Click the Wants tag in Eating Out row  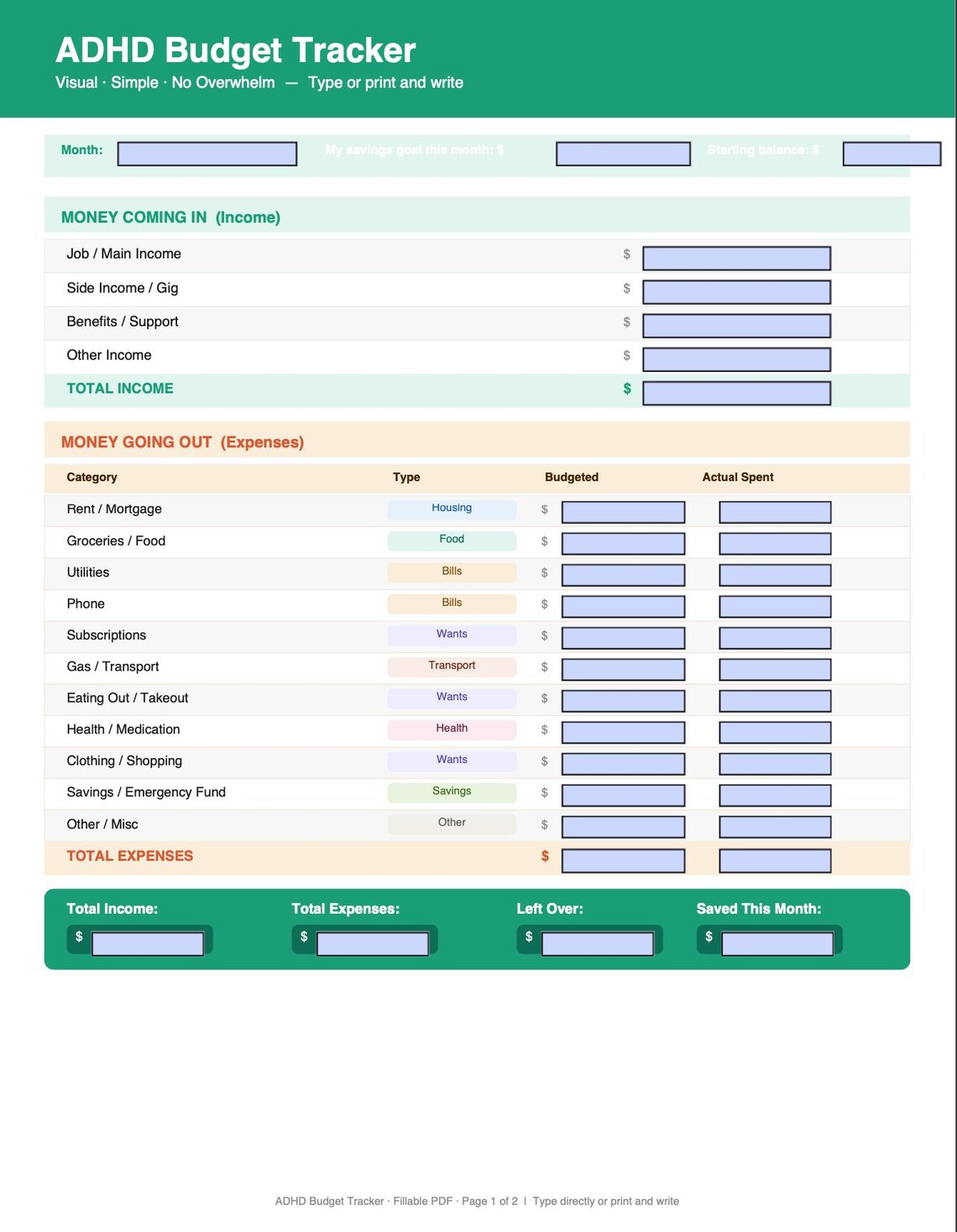452,697
